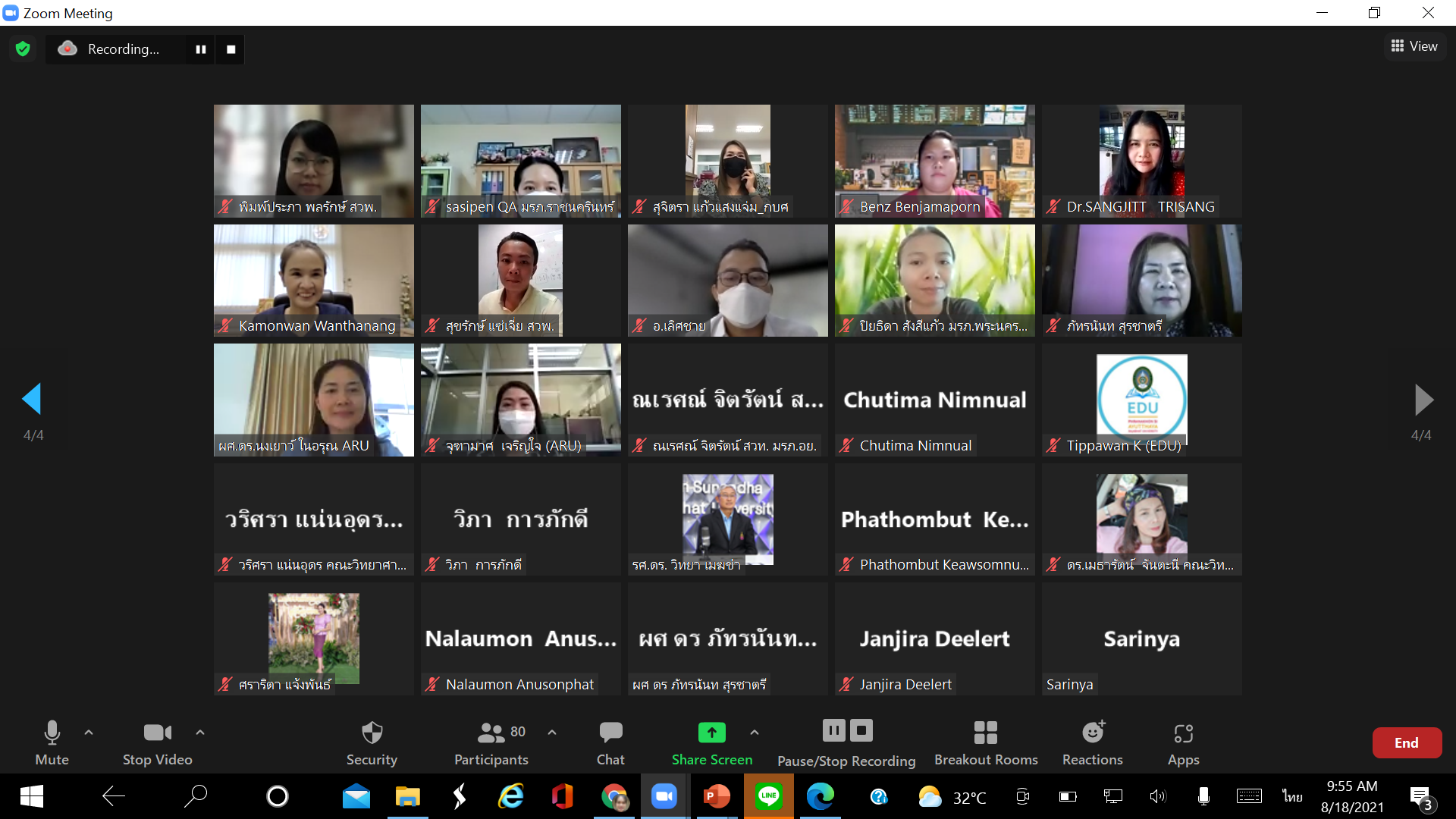Open the Security shield icon

(x=372, y=733)
